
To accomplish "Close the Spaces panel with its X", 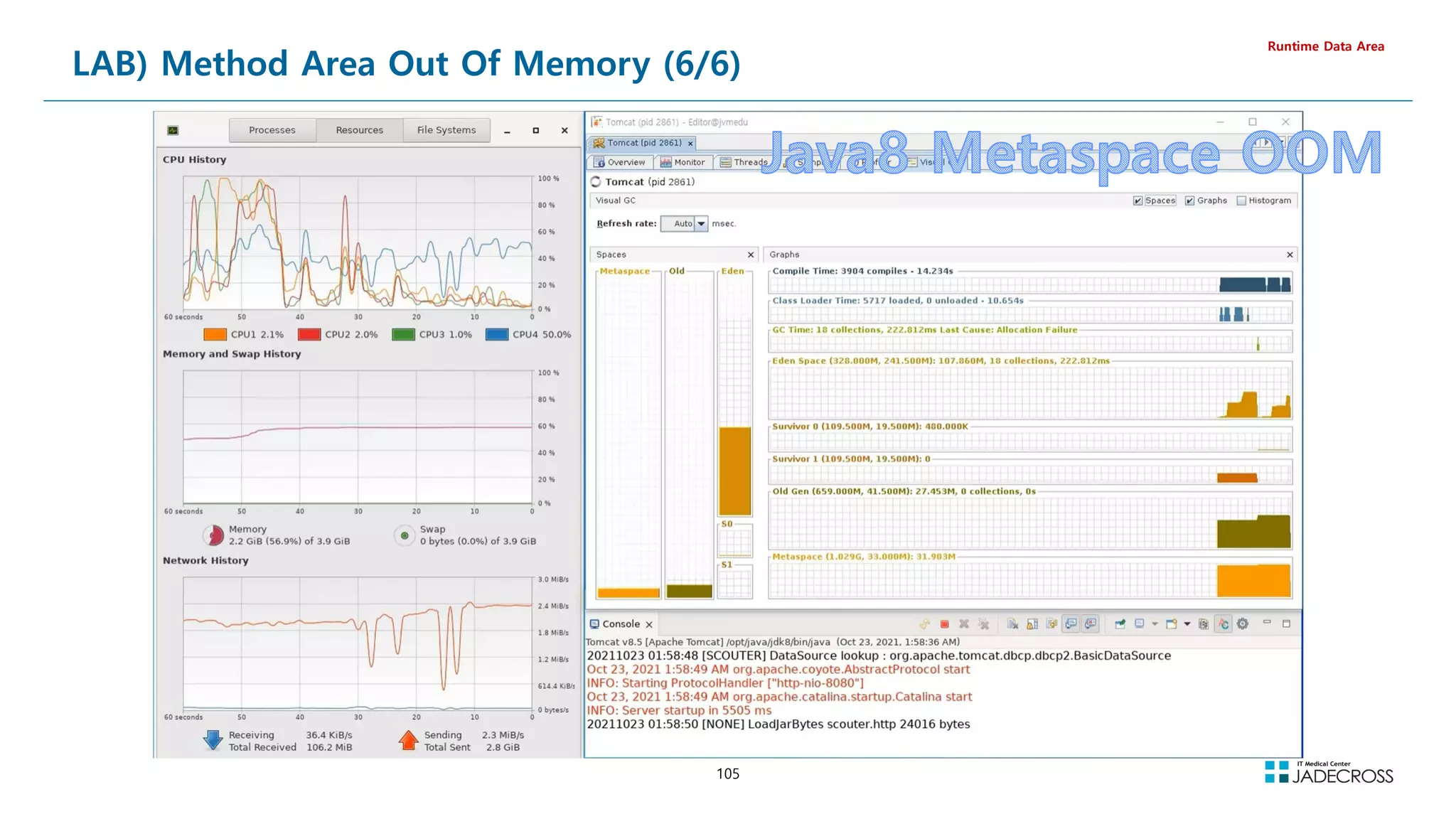I will click(x=751, y=255).
